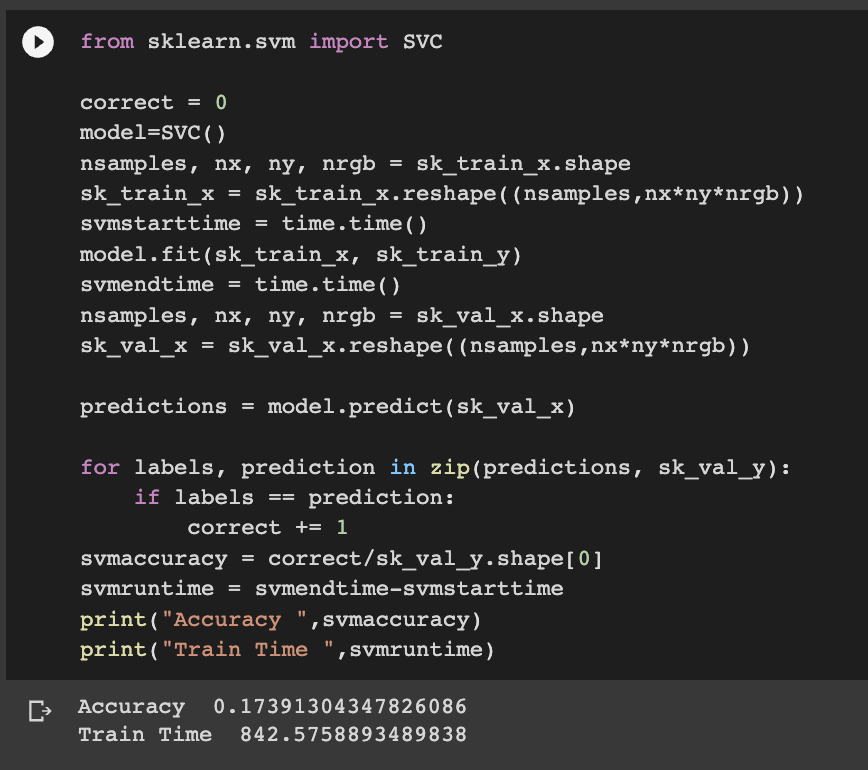Click the print "Accuracy " statement
868x770 pixels.
tap(281, 619)
